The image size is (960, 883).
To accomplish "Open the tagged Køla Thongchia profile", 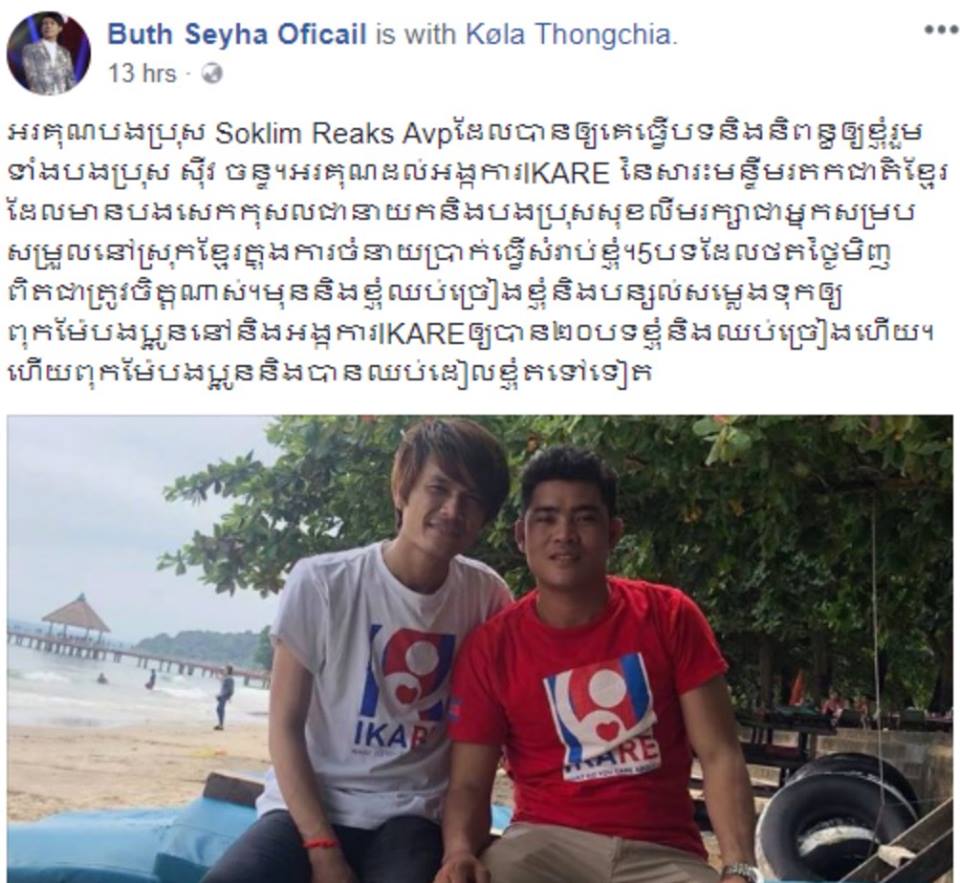I will (571, 34).
